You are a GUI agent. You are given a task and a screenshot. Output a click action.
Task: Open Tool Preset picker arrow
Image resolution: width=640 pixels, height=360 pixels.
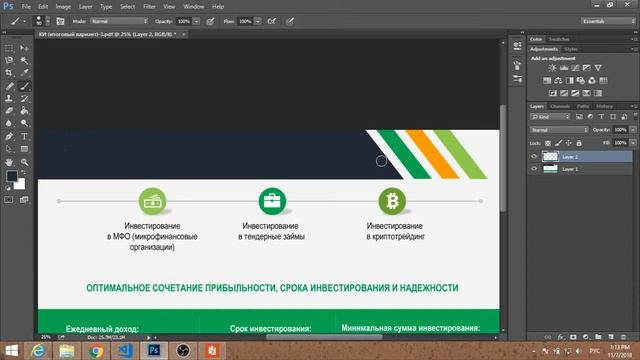coord(24,21)
